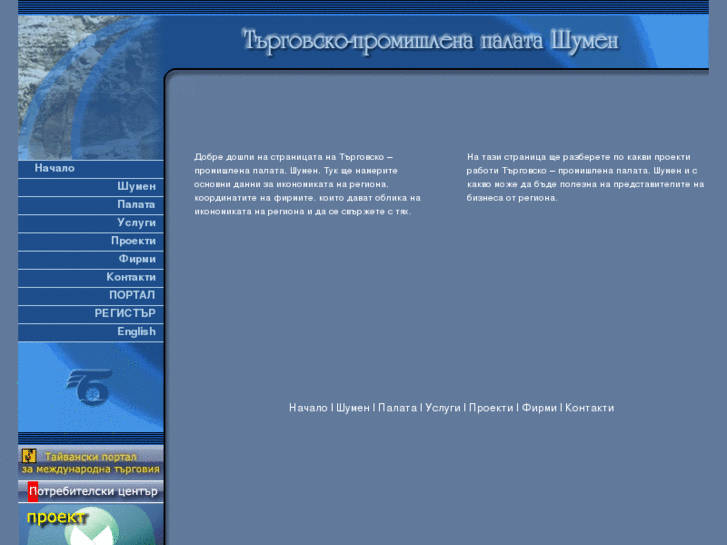Viewport: 727px width, 545px height.
Task: Select Фирми in the sidebar menu
Action: [91, 259]
